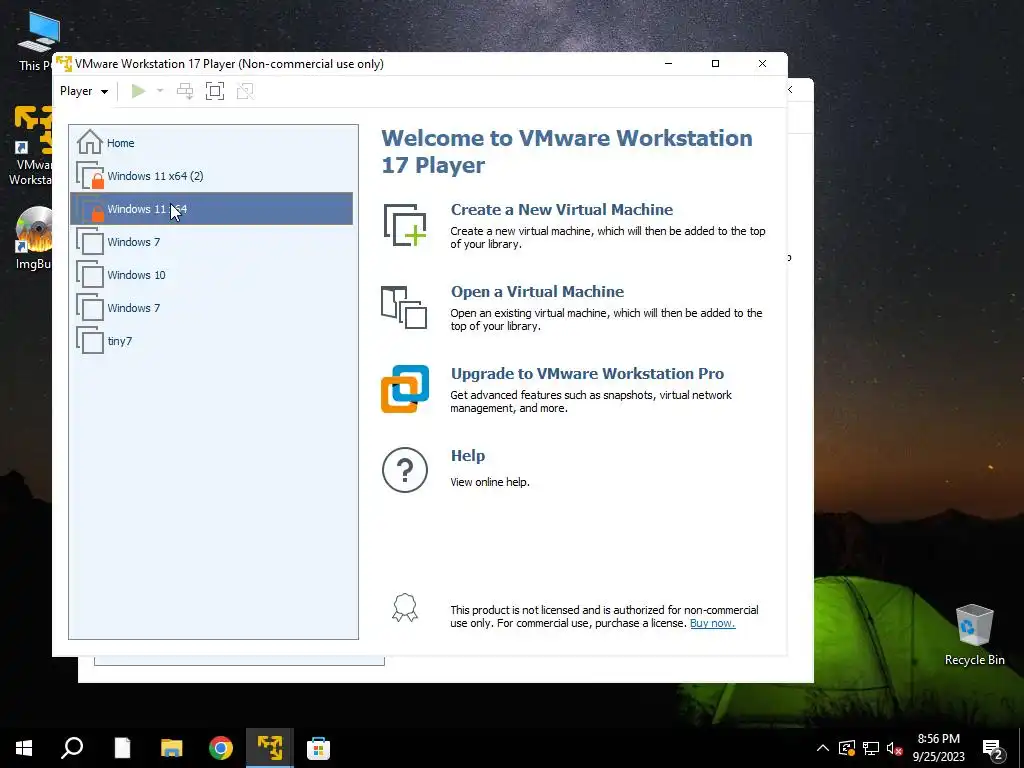Click the green Play virtual machine button
Image resolution: width=1024 pixels, height=768 pixels.
pos(138,91)
